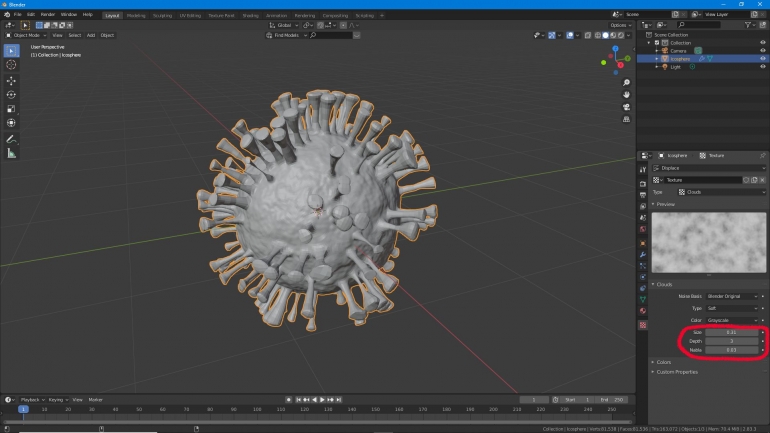Switch to Sculpting workspace tab
This screenshot has height=433, width=770.
tap(163, 16)
